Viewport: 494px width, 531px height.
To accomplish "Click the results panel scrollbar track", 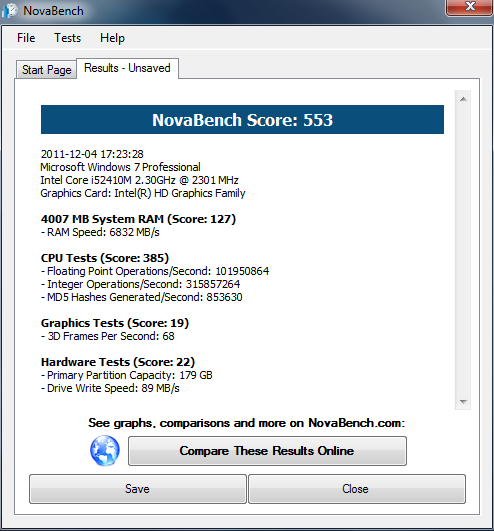I will coord(463,250).
